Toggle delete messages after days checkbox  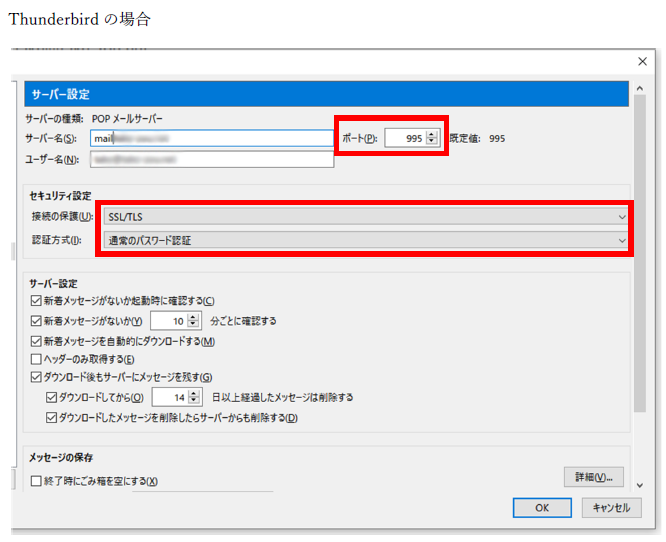pyautogui.click(x=51, y=398)
